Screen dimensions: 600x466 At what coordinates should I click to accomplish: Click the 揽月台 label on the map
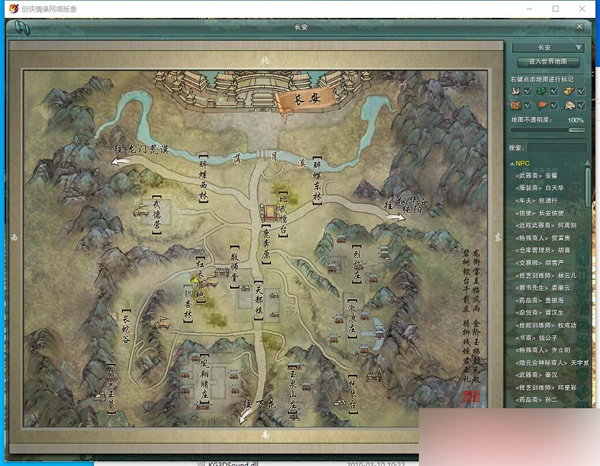352,393
